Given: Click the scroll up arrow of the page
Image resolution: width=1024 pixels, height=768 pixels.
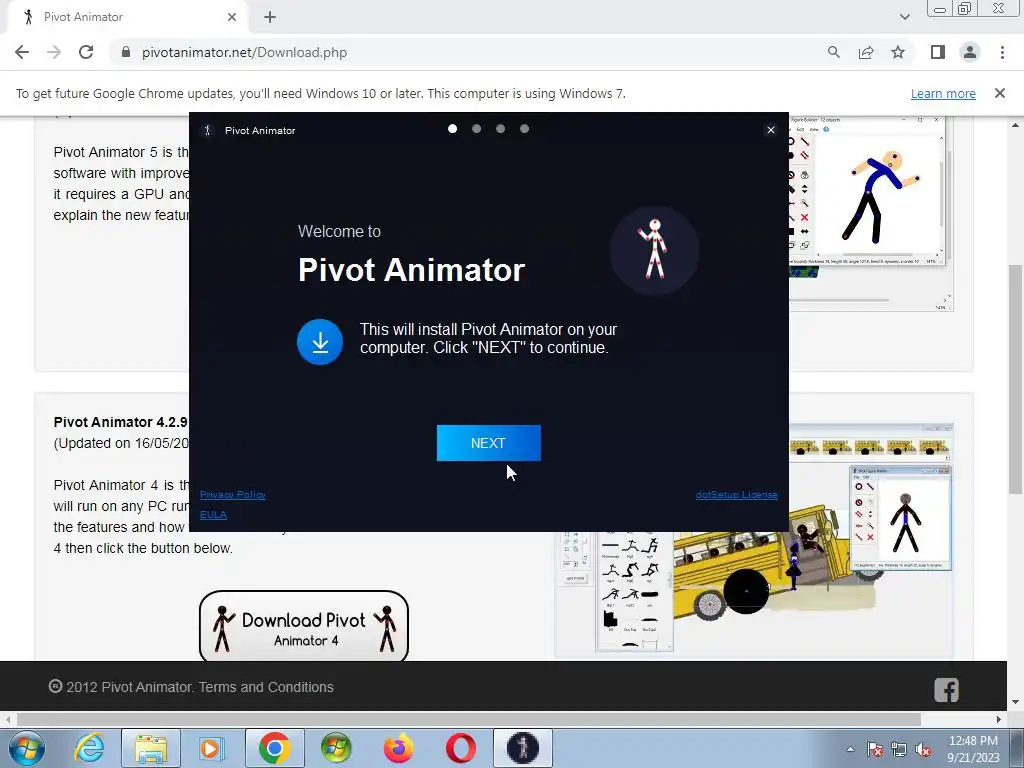Looking at the screenshot, I should (1016, 125).
